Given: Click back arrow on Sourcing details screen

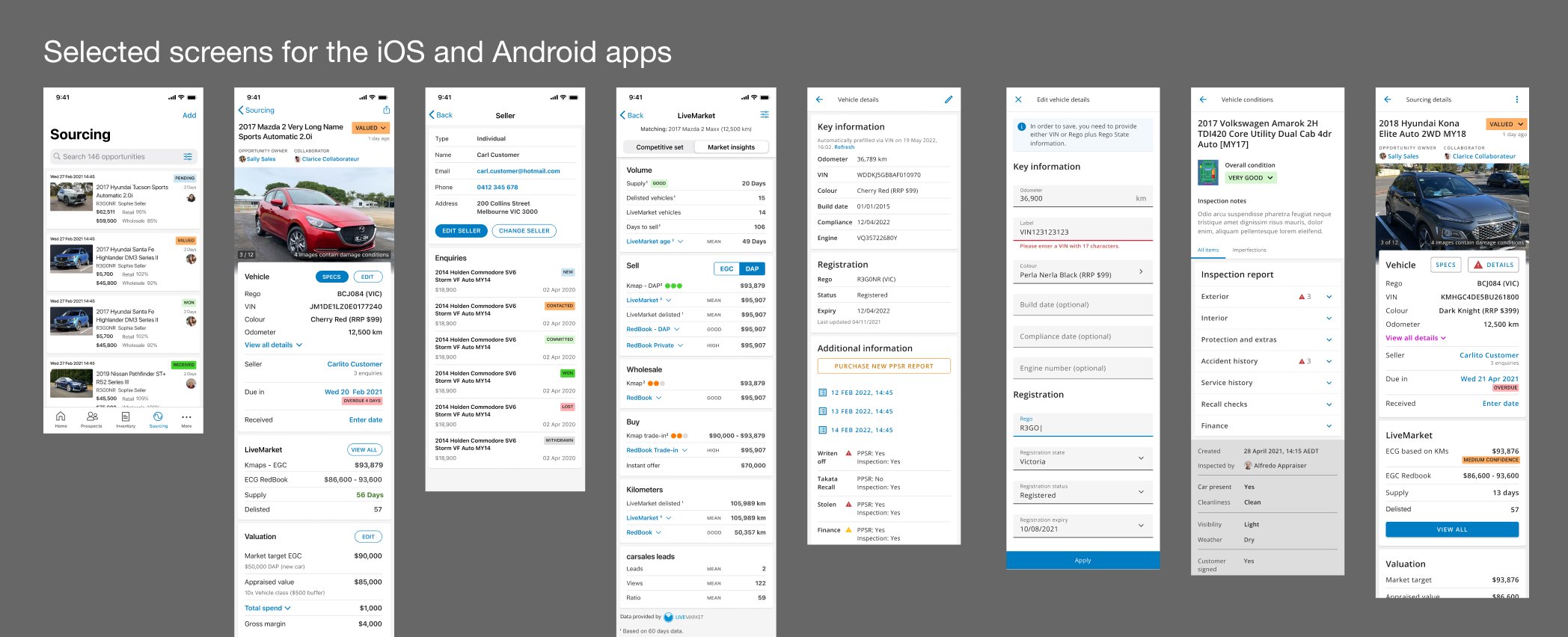Looking at the screenshot, I should [1388, 99].
